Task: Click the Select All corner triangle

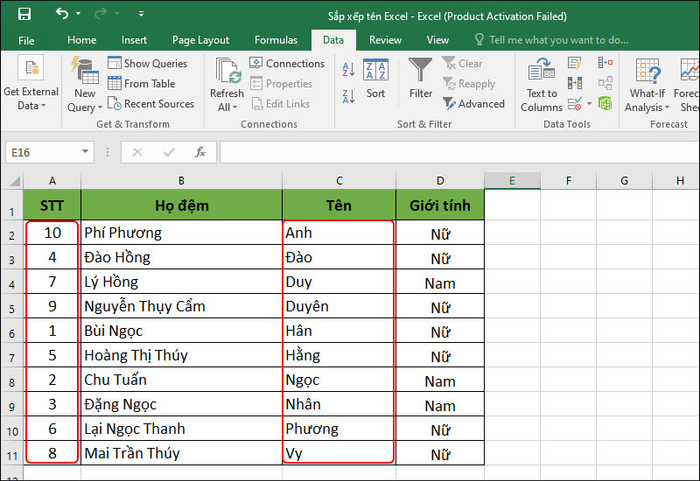Action: (13, 181)
